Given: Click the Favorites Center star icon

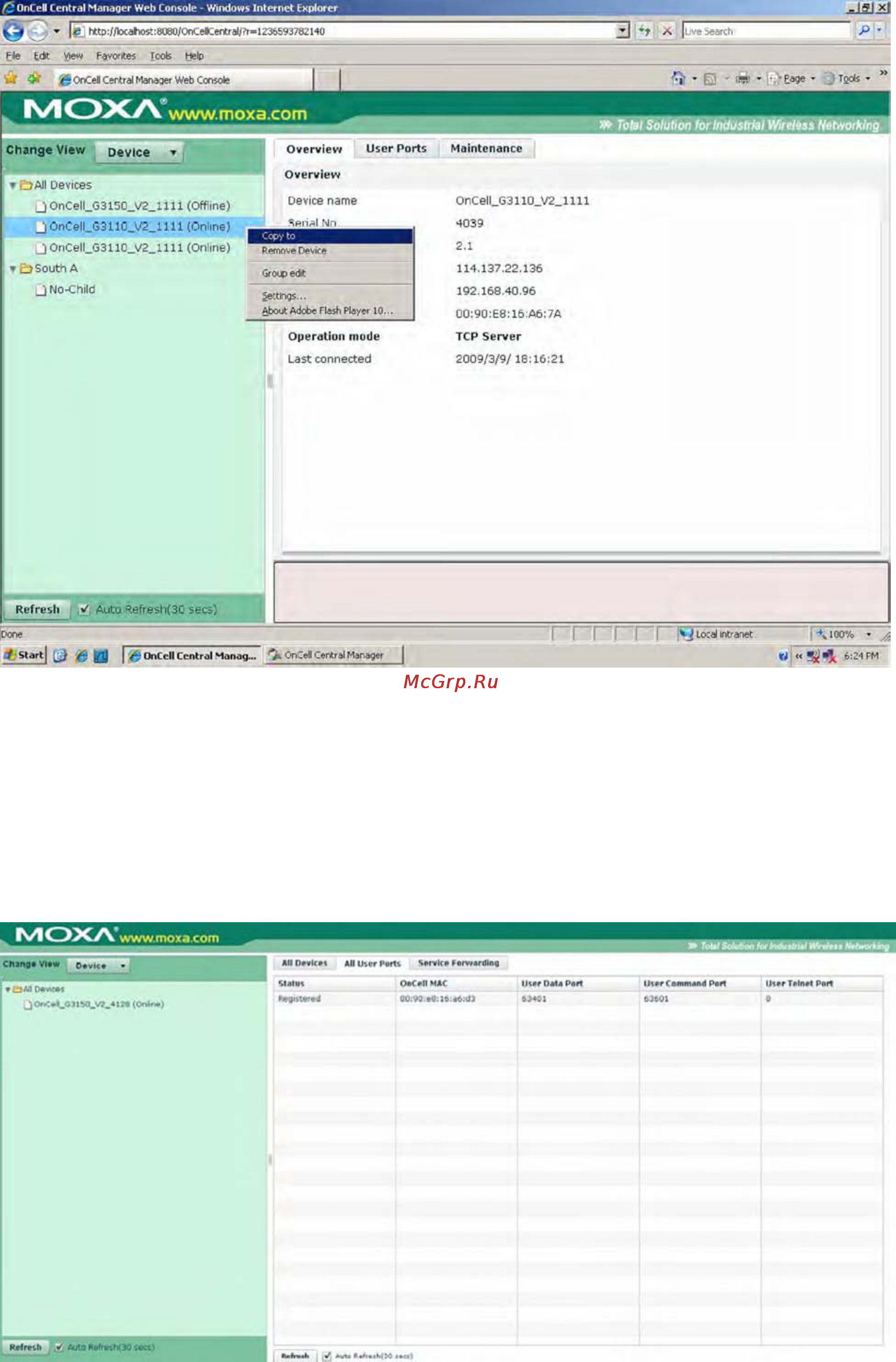Looking at the screenshot, I should click(11, 78).
